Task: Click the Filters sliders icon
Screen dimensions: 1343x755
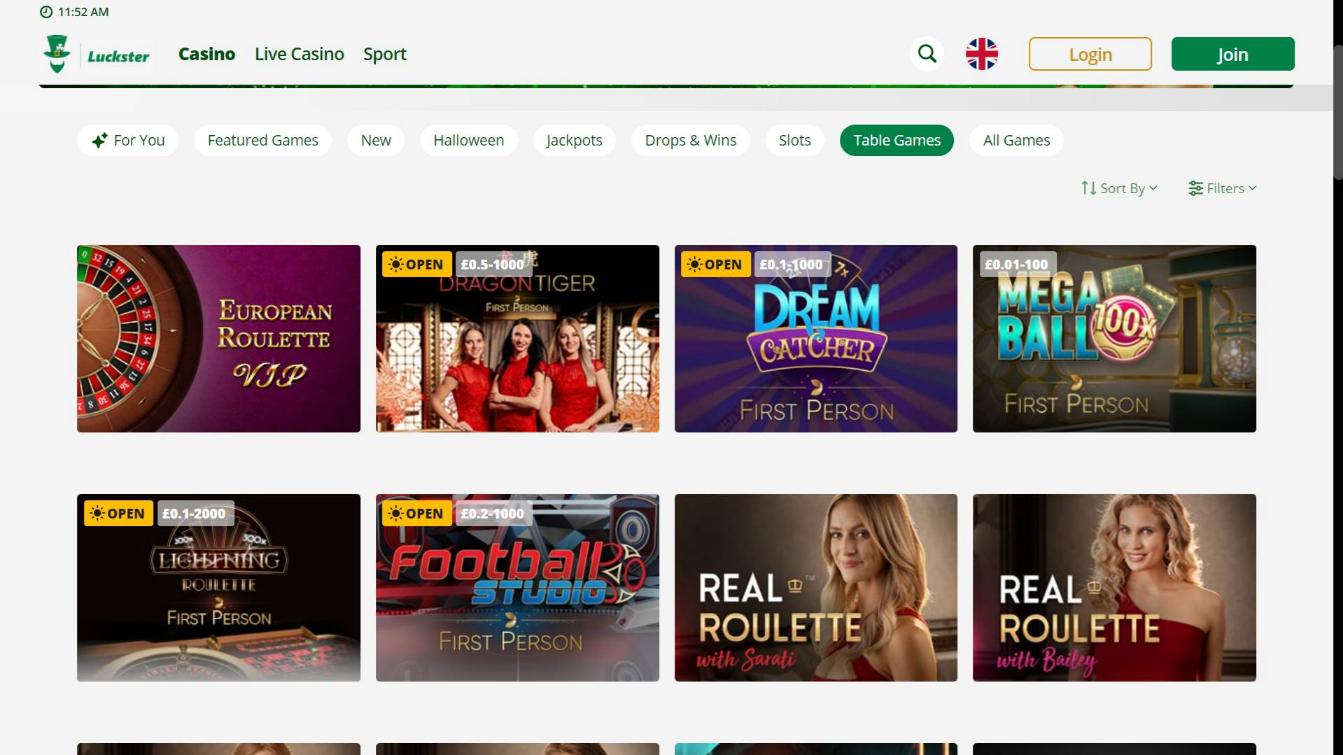Action: pos(1195,188)
